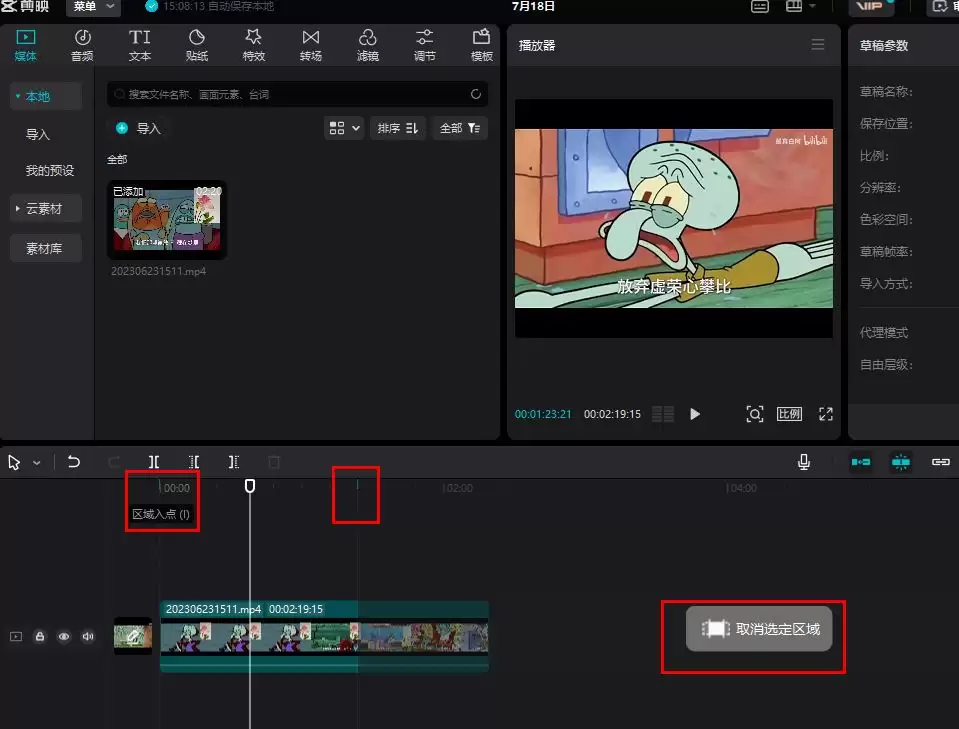Open fullscreen preview in player
The image size is (959, 729).
(x=826, y=414)
